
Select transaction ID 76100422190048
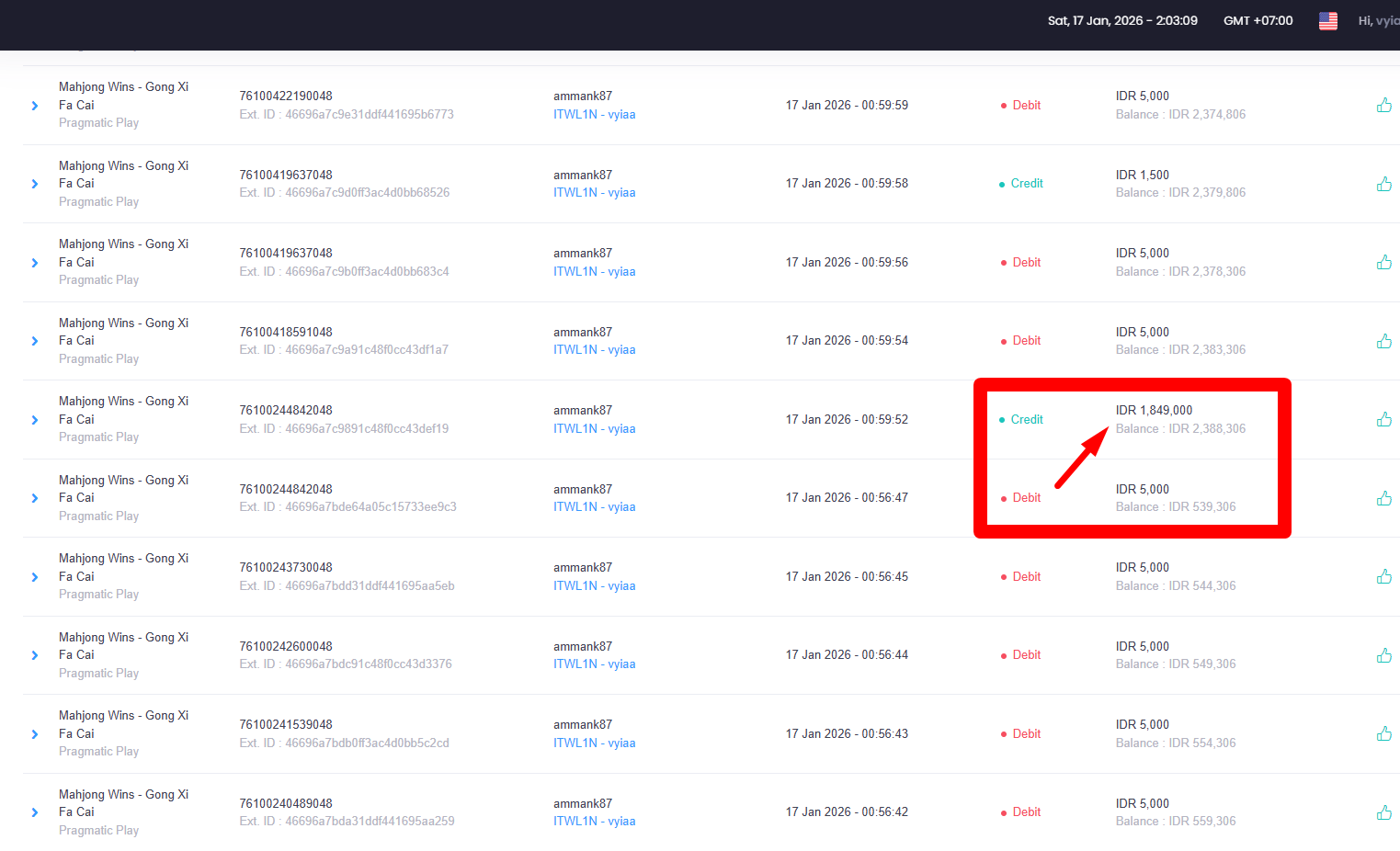click(x=286, y=96)
